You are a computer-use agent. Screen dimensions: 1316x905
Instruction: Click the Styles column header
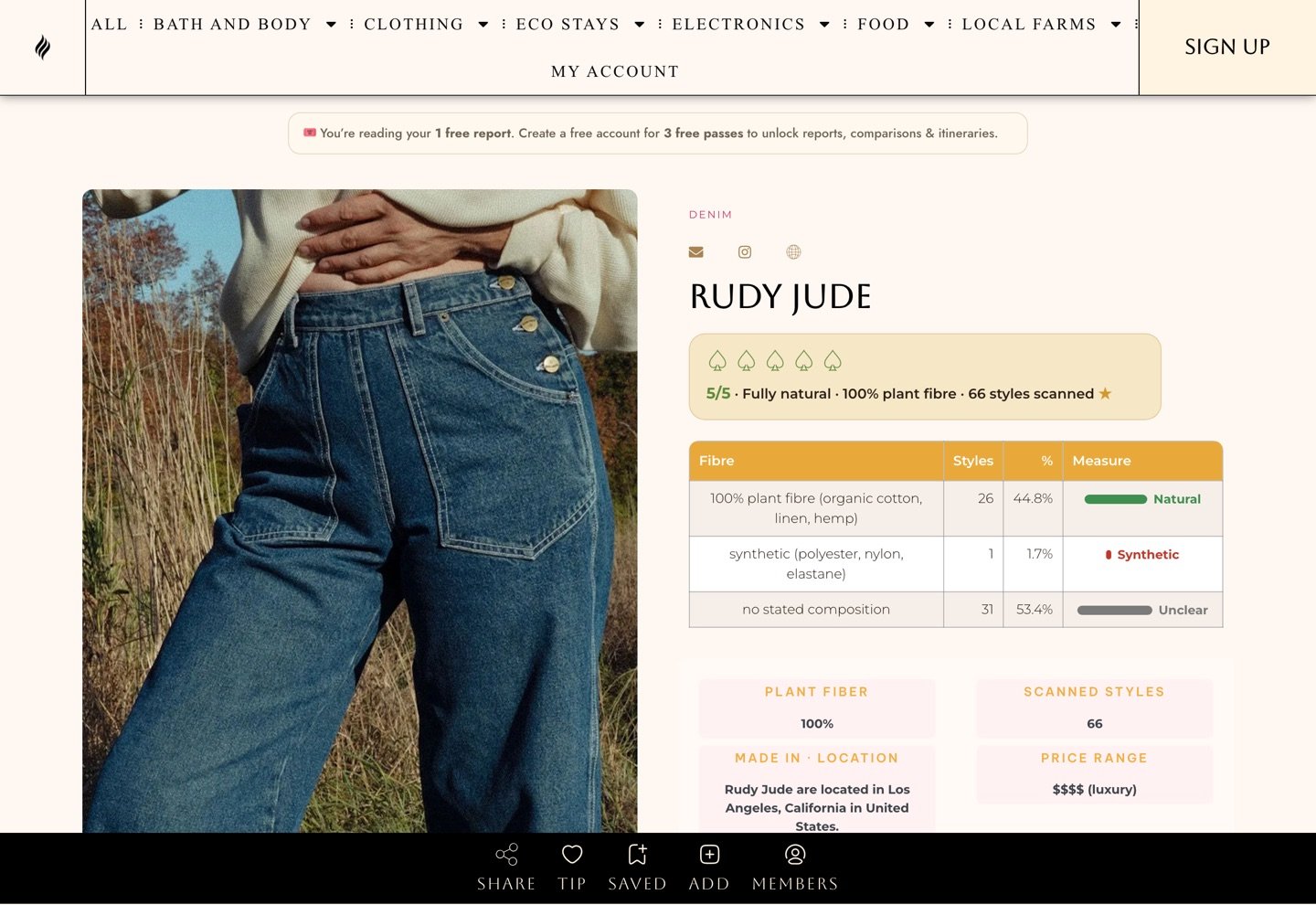pyautogui.click(x=973, y=461)
